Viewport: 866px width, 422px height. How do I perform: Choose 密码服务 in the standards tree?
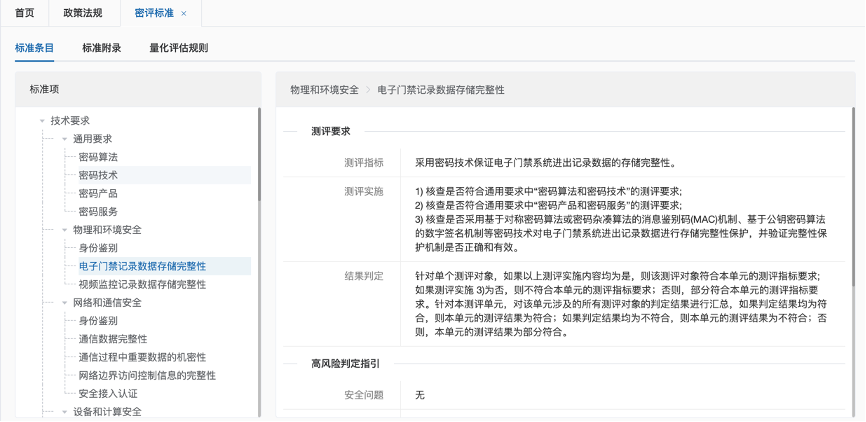[x=98, y=211]
